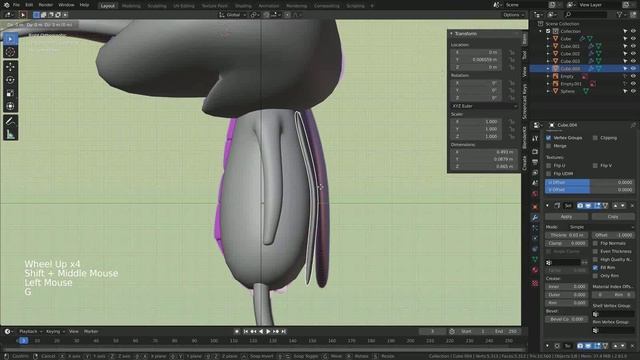Viewport: 640px width, 360px height.
Task: Enable the Flip Normals checkbox
Action: point(595,243)
